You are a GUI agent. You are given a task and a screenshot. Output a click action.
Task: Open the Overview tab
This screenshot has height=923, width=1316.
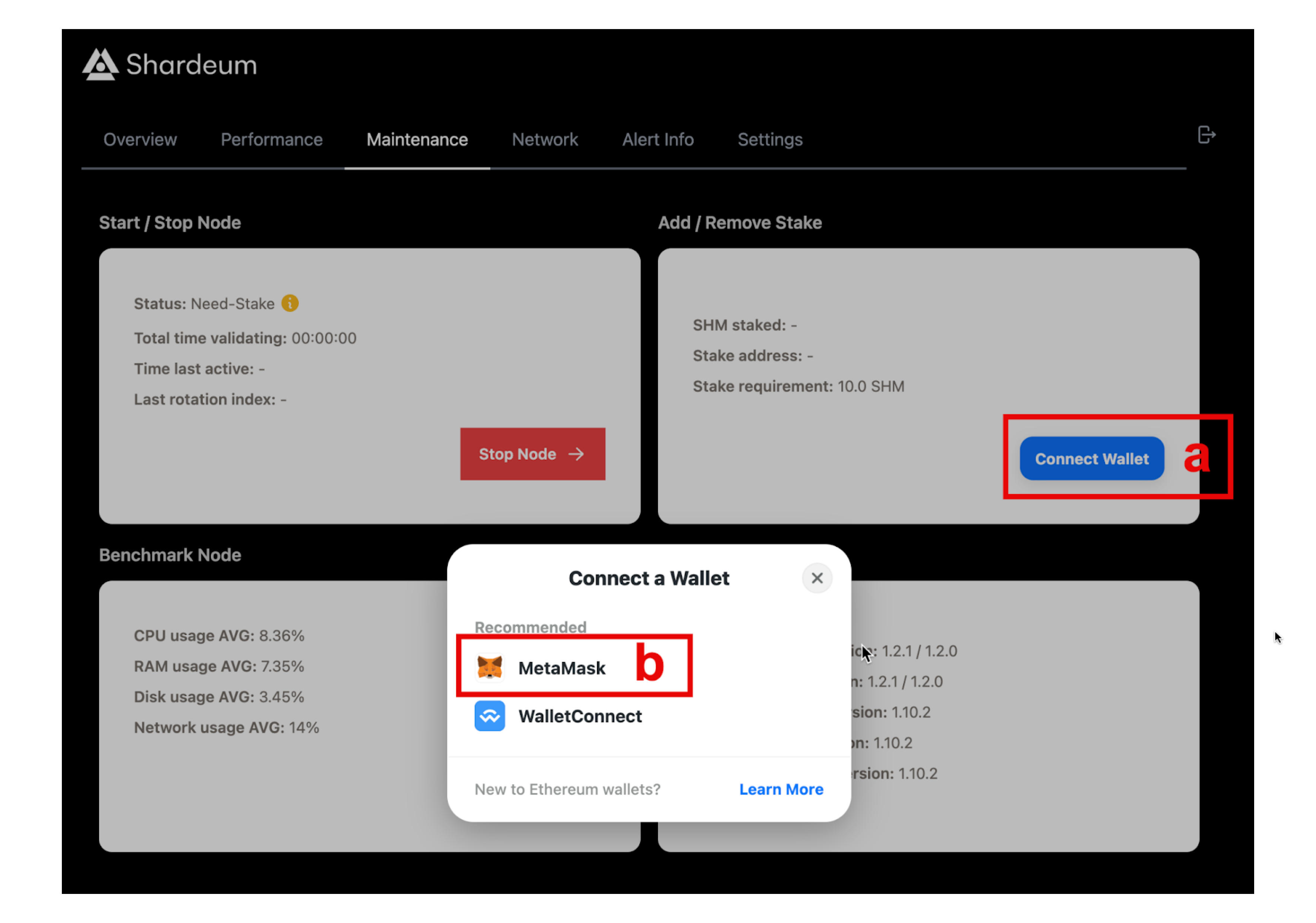(x=140, y=139)
